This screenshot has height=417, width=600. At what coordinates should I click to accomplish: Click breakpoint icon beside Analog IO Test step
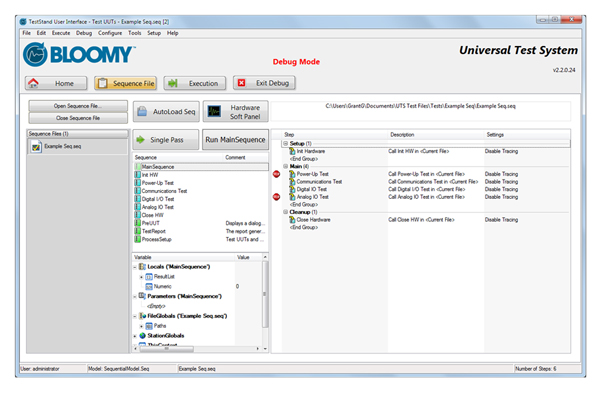point(276,197)
